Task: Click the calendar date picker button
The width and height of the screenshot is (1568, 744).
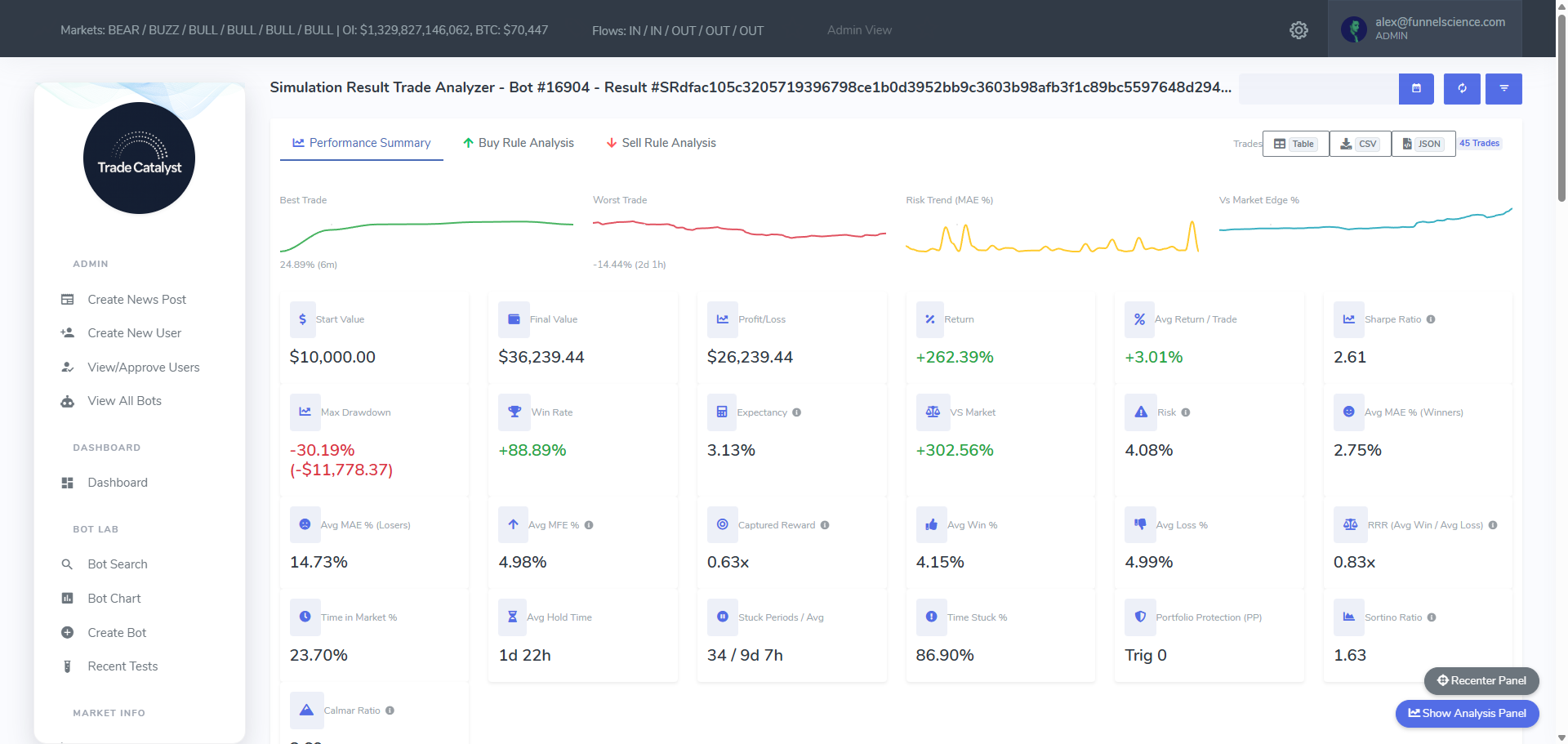Action: (1416, 88)
